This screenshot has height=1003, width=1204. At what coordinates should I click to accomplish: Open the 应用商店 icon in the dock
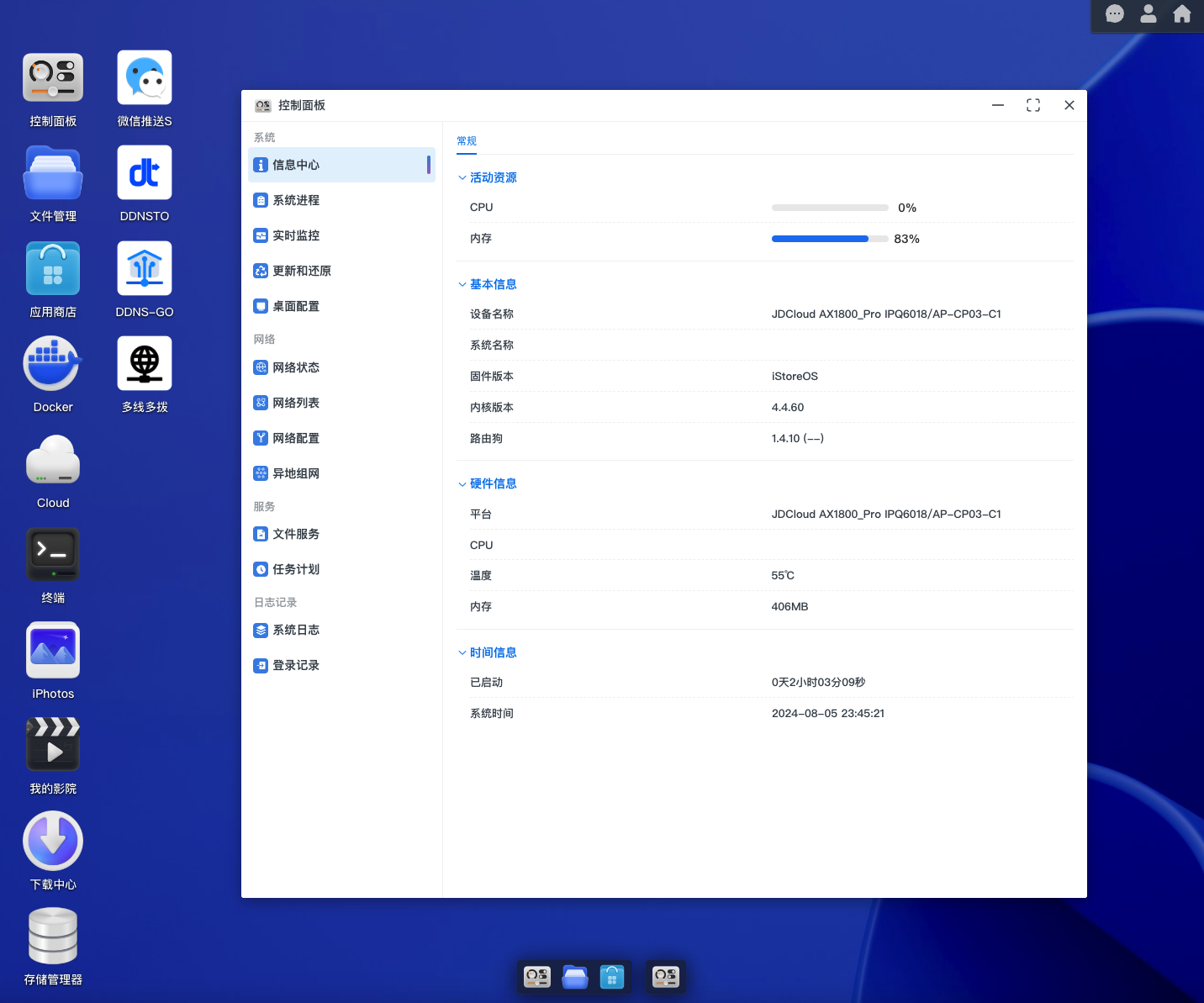612,977
